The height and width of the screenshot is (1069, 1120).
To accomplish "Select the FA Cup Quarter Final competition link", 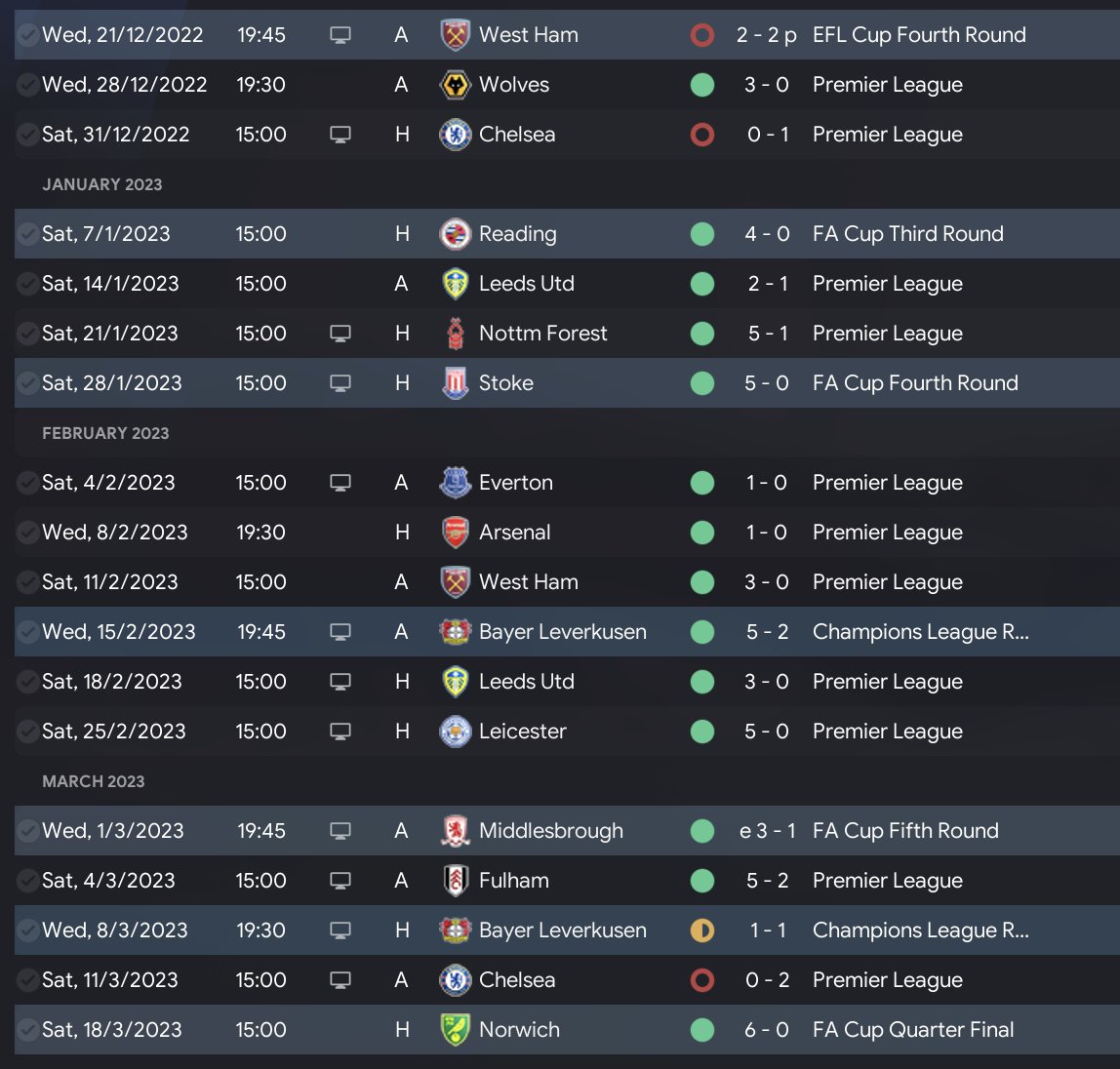I will click(x=913, y=1030).
